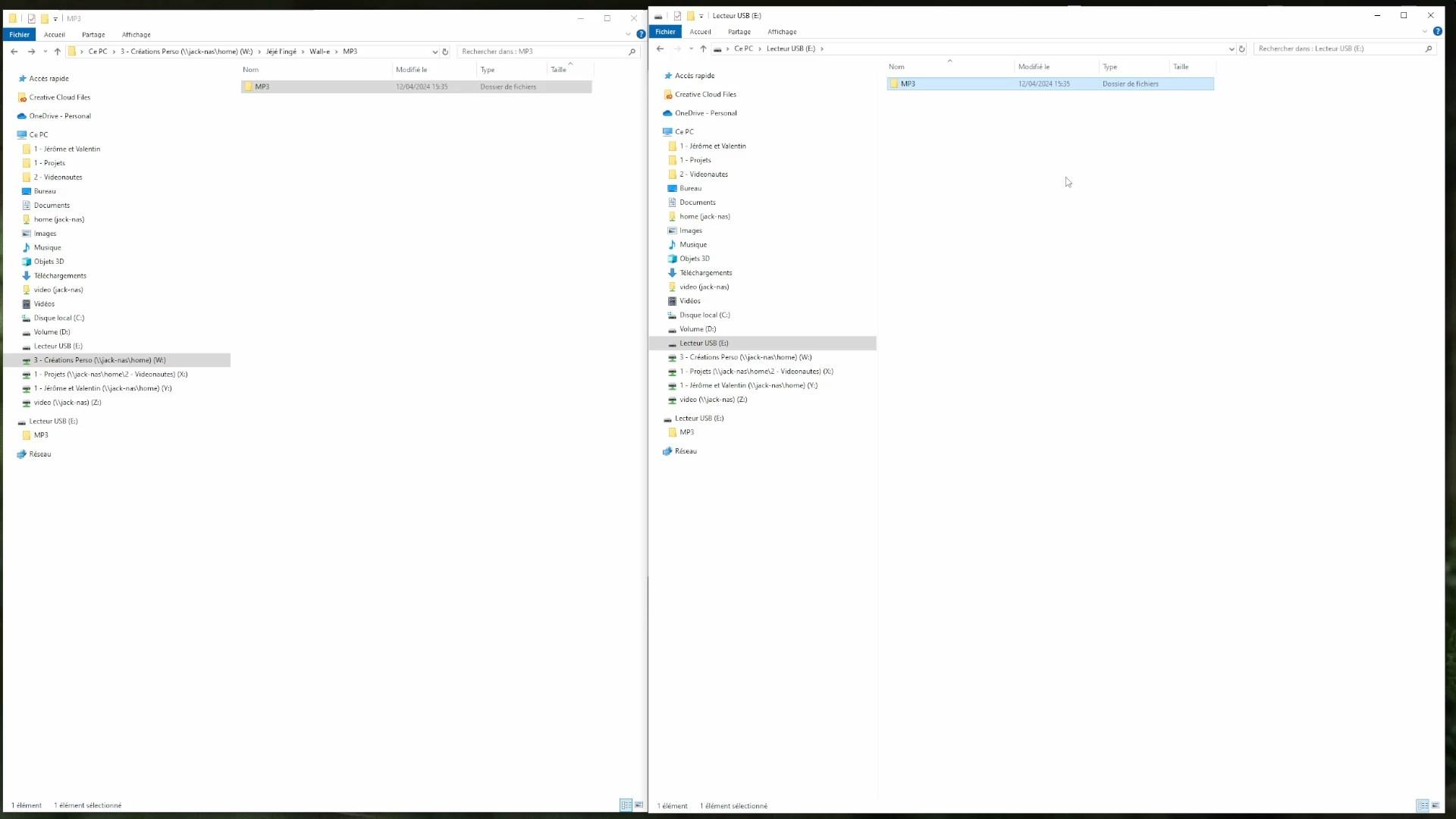This screenshot has height=819, width=1456.
Task: Click search magnifier in Lecteur USB window
Action: point(1429,49)
